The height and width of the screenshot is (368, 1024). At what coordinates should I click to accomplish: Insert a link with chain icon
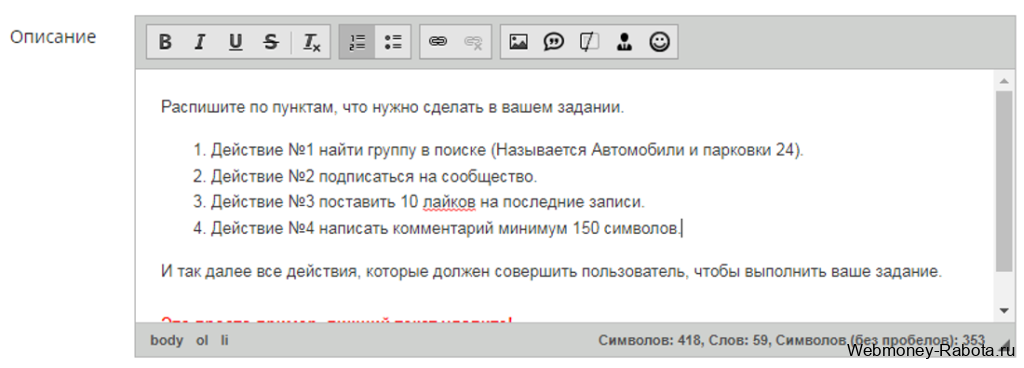click(438, 42)
